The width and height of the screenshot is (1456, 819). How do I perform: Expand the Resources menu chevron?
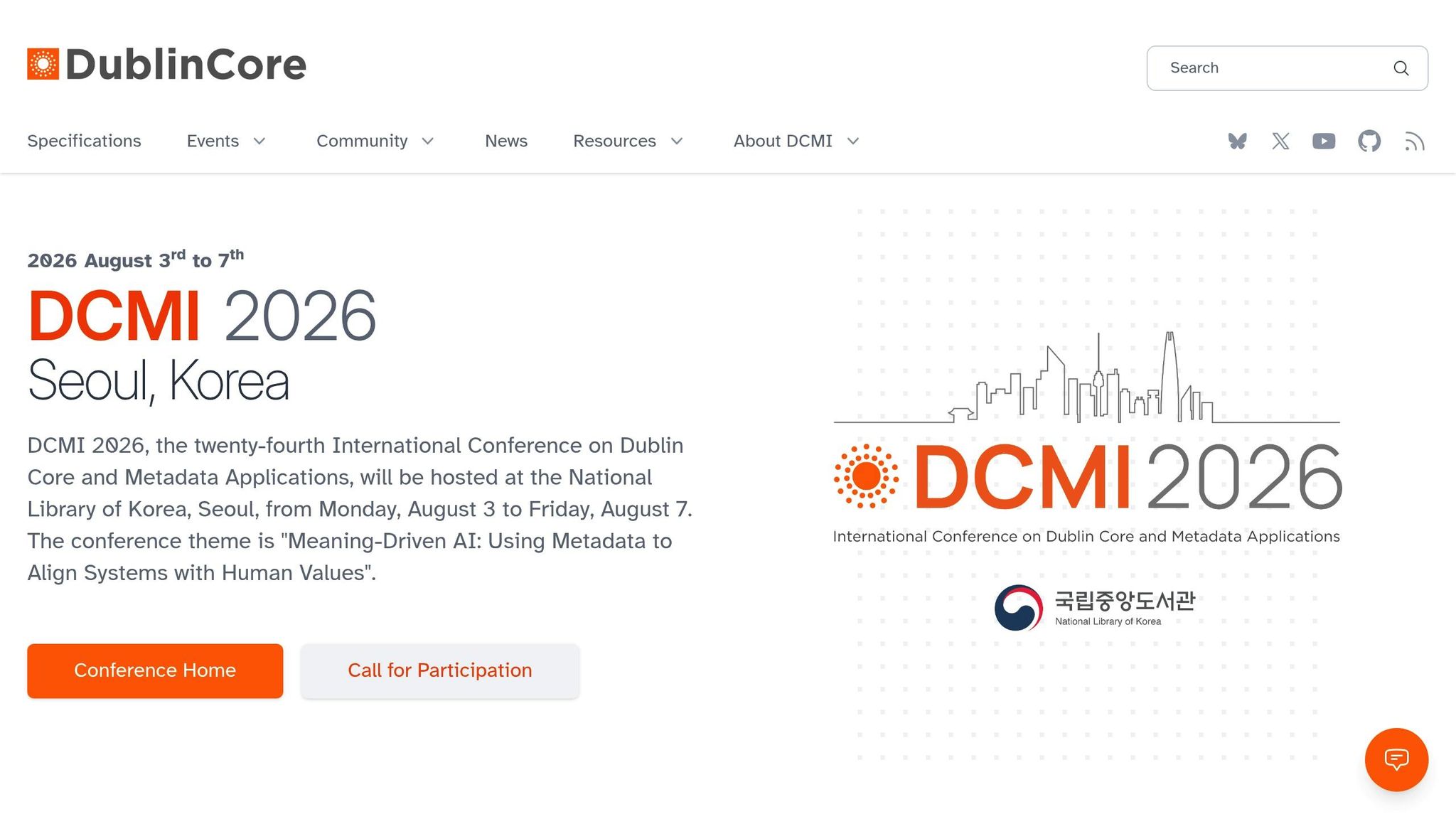click(x=677, y=141)
